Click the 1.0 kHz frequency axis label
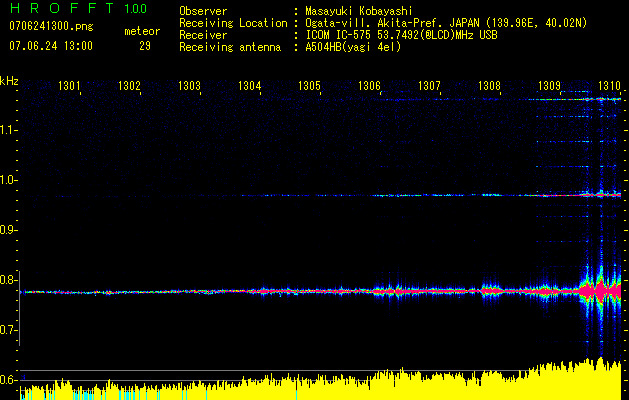The width and height of the screenshot is (629, 400). point(9,180)
